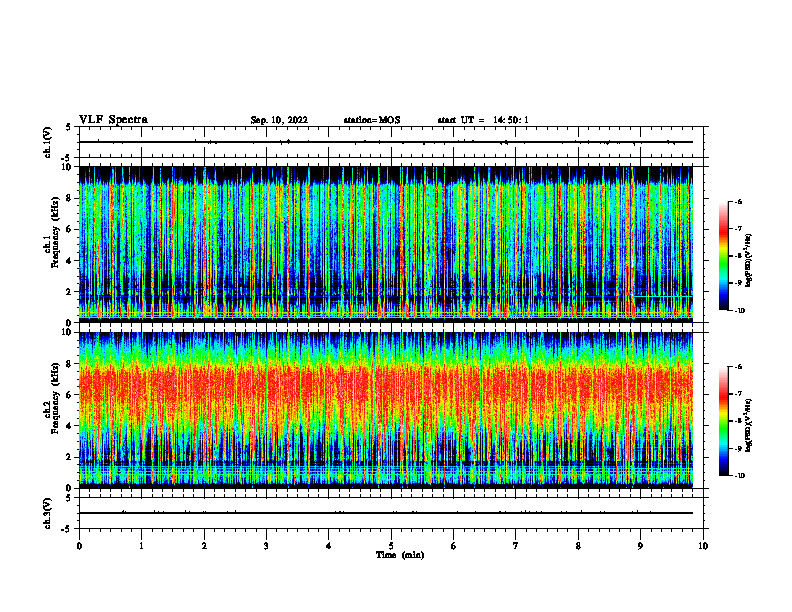This screenshot has height=612, width=792.
Task: Click the "ch.1(V)" waveform axis label
Action: click(x=48, y=142)
